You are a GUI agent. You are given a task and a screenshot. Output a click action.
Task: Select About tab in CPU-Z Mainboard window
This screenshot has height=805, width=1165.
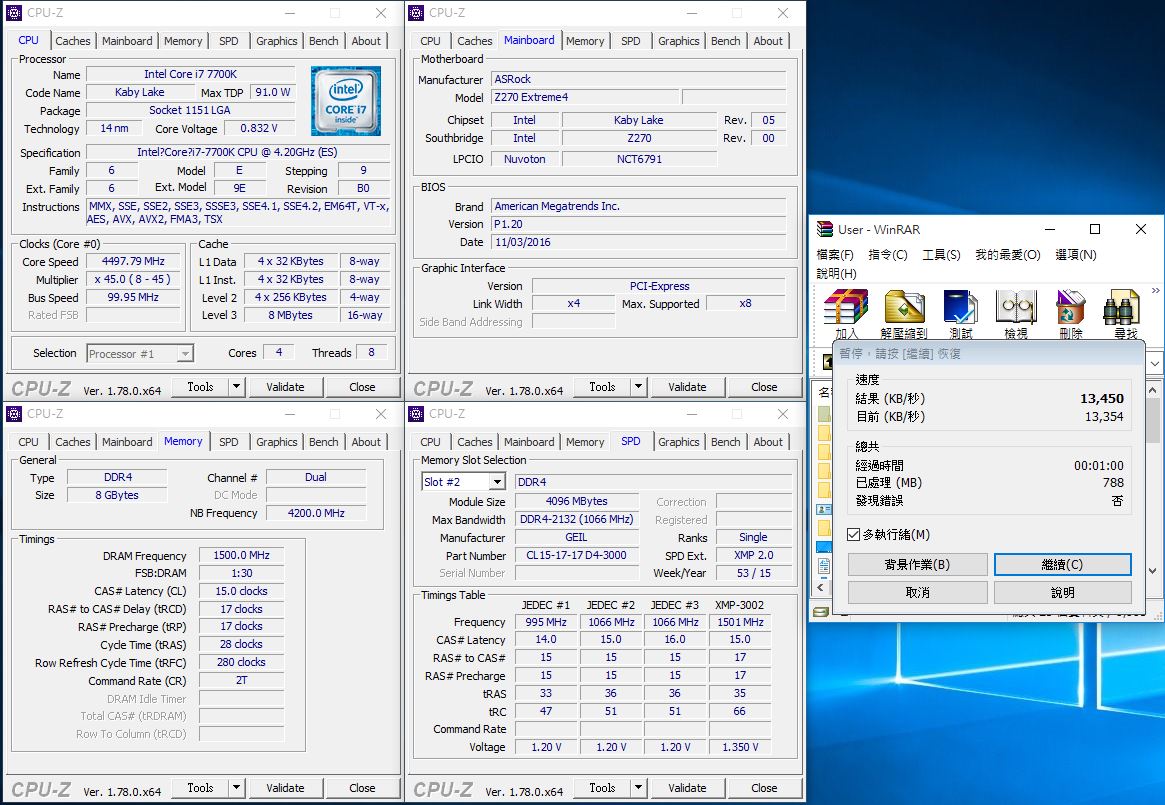768,41
